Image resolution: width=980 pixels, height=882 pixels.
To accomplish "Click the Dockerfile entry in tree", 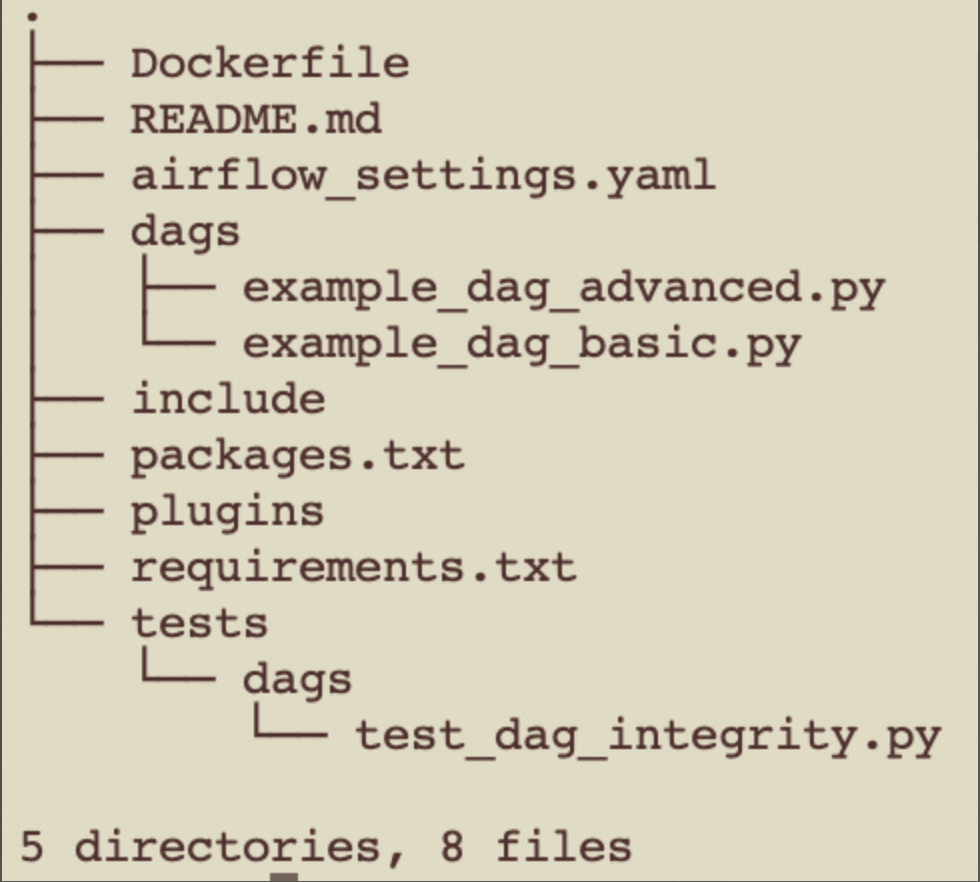I will 269,64.
